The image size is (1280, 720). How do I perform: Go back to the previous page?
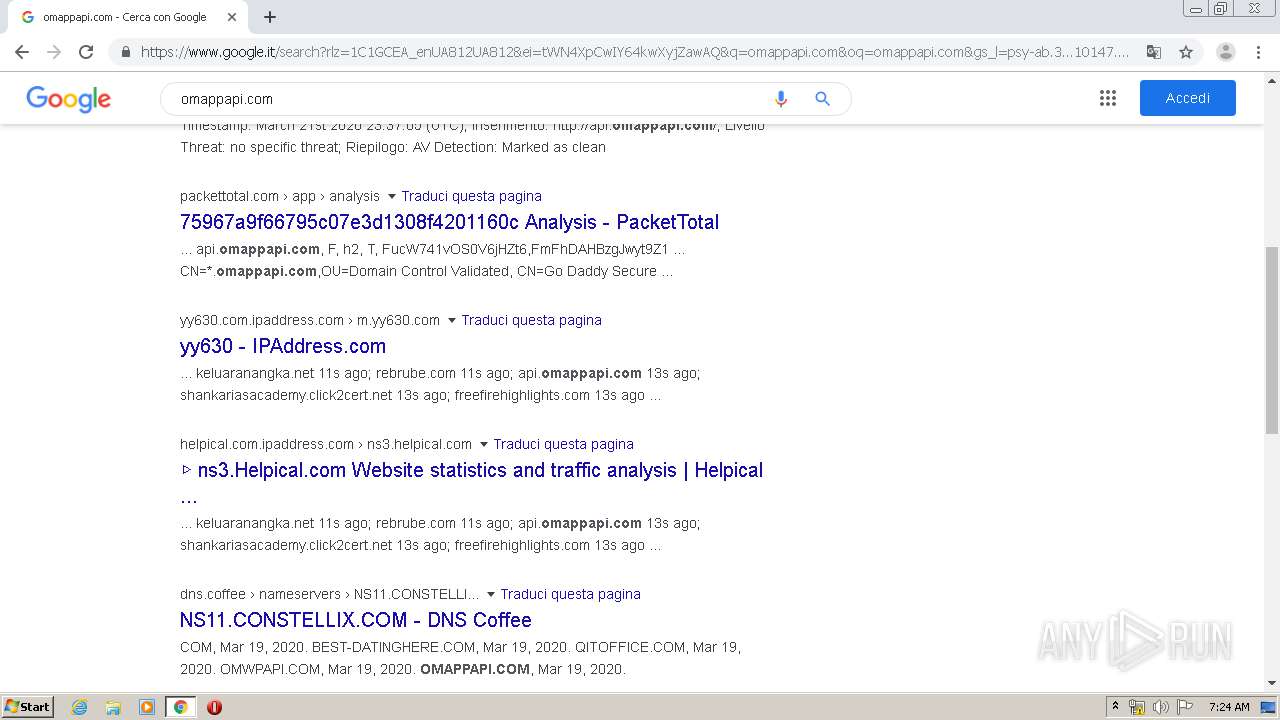tap(22, 52)
